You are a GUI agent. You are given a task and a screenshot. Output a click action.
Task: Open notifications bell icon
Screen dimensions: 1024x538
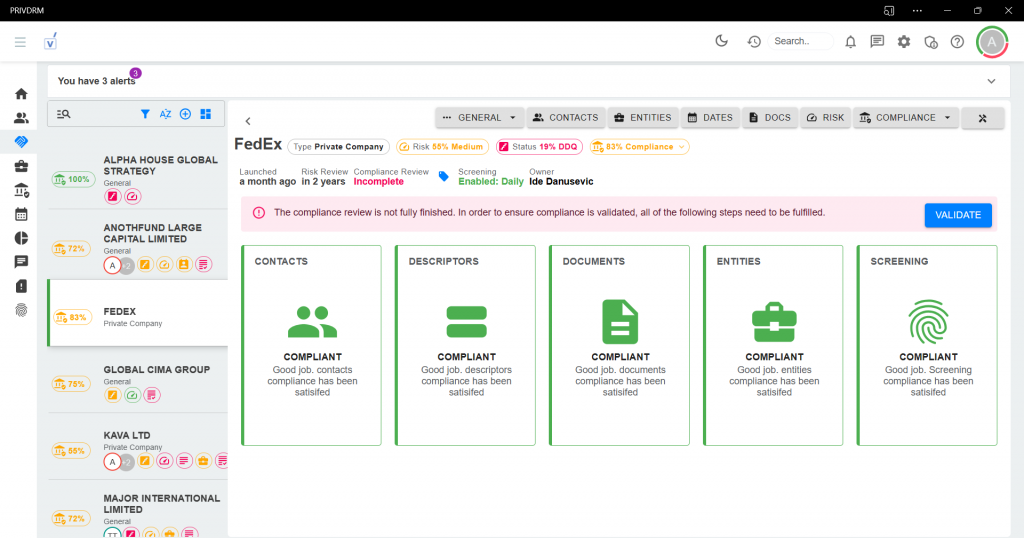pos(851,42)
